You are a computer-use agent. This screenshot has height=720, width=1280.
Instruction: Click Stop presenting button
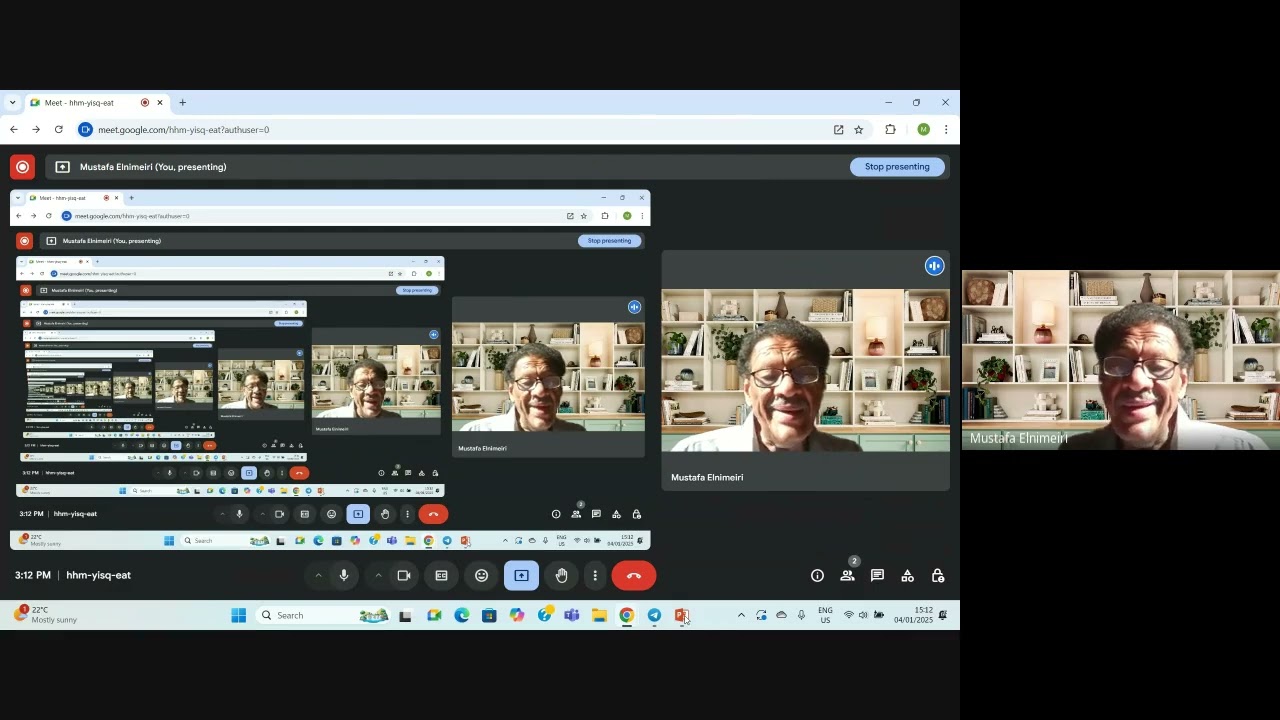897,167
